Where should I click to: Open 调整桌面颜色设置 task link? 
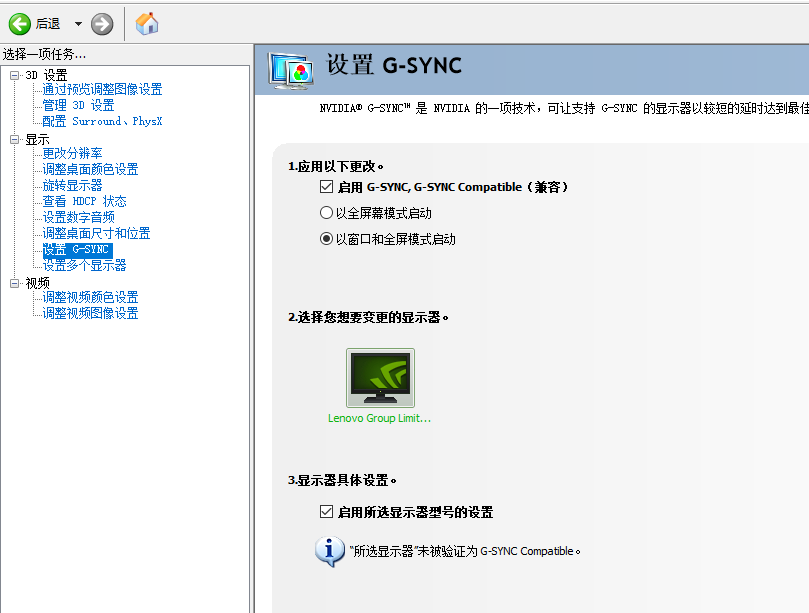point(90,169)
